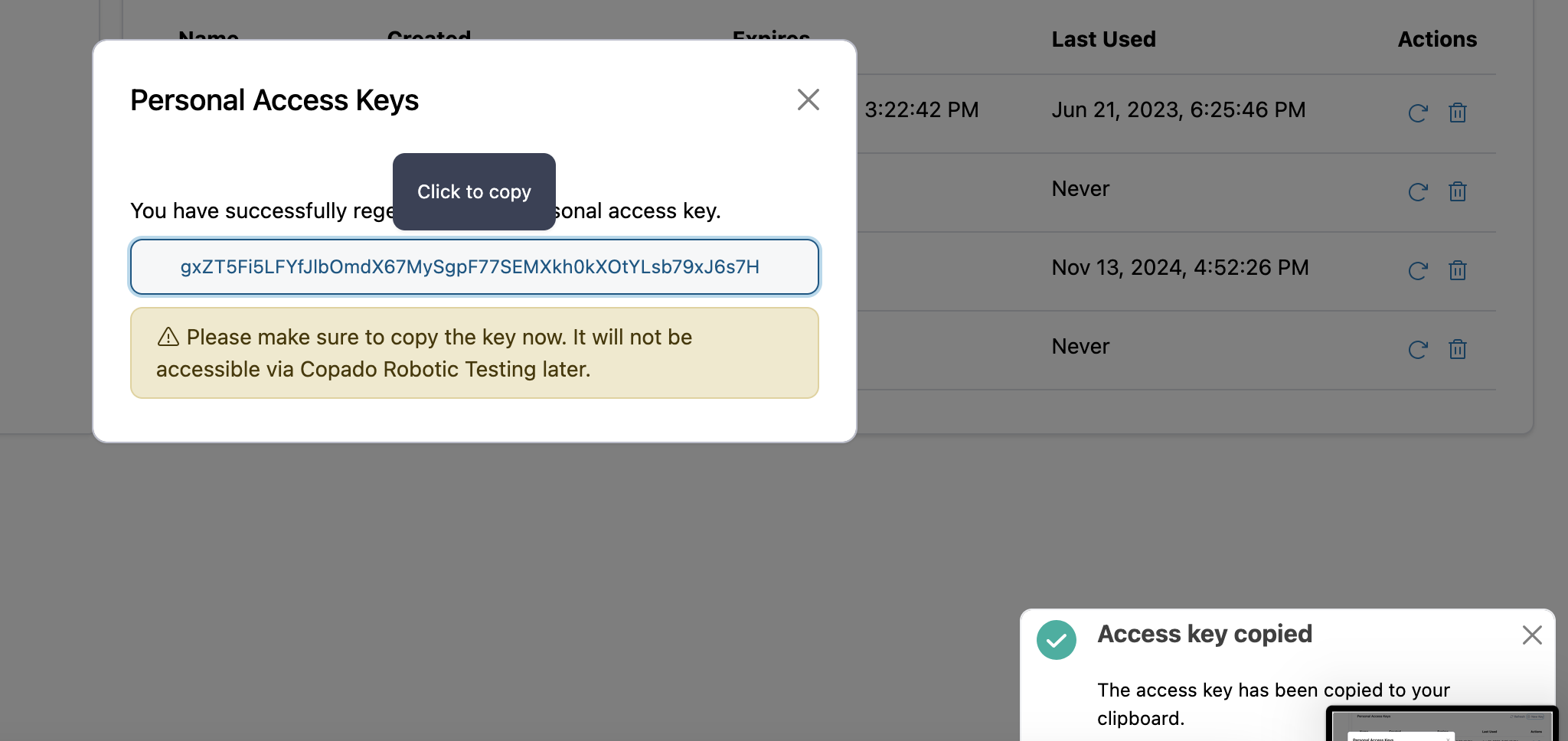Select the 'Jun 21, 2023, 6:25:46 PM' cell

tap(1178, 110)
